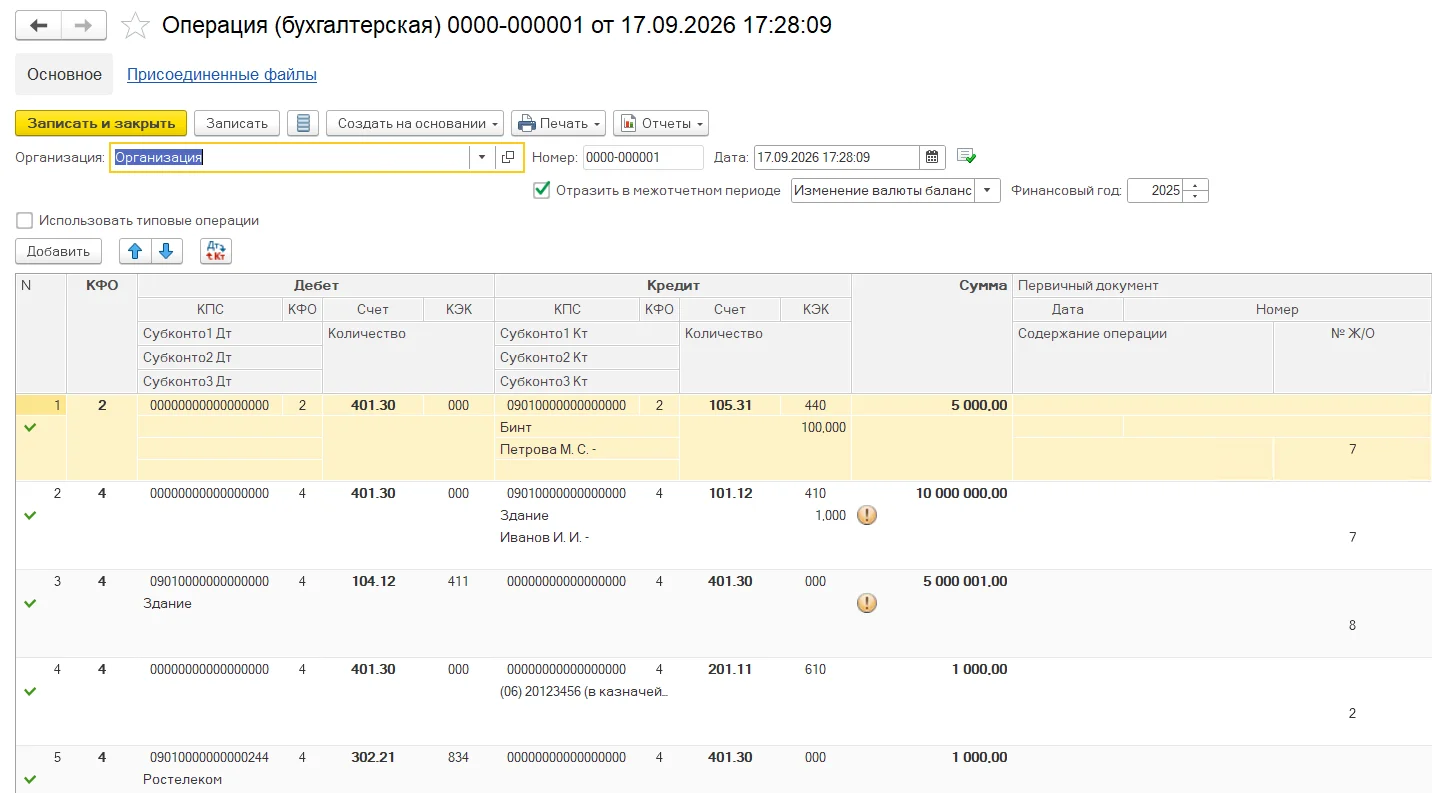Click inside the Номер input field

(x=644, y=157)
